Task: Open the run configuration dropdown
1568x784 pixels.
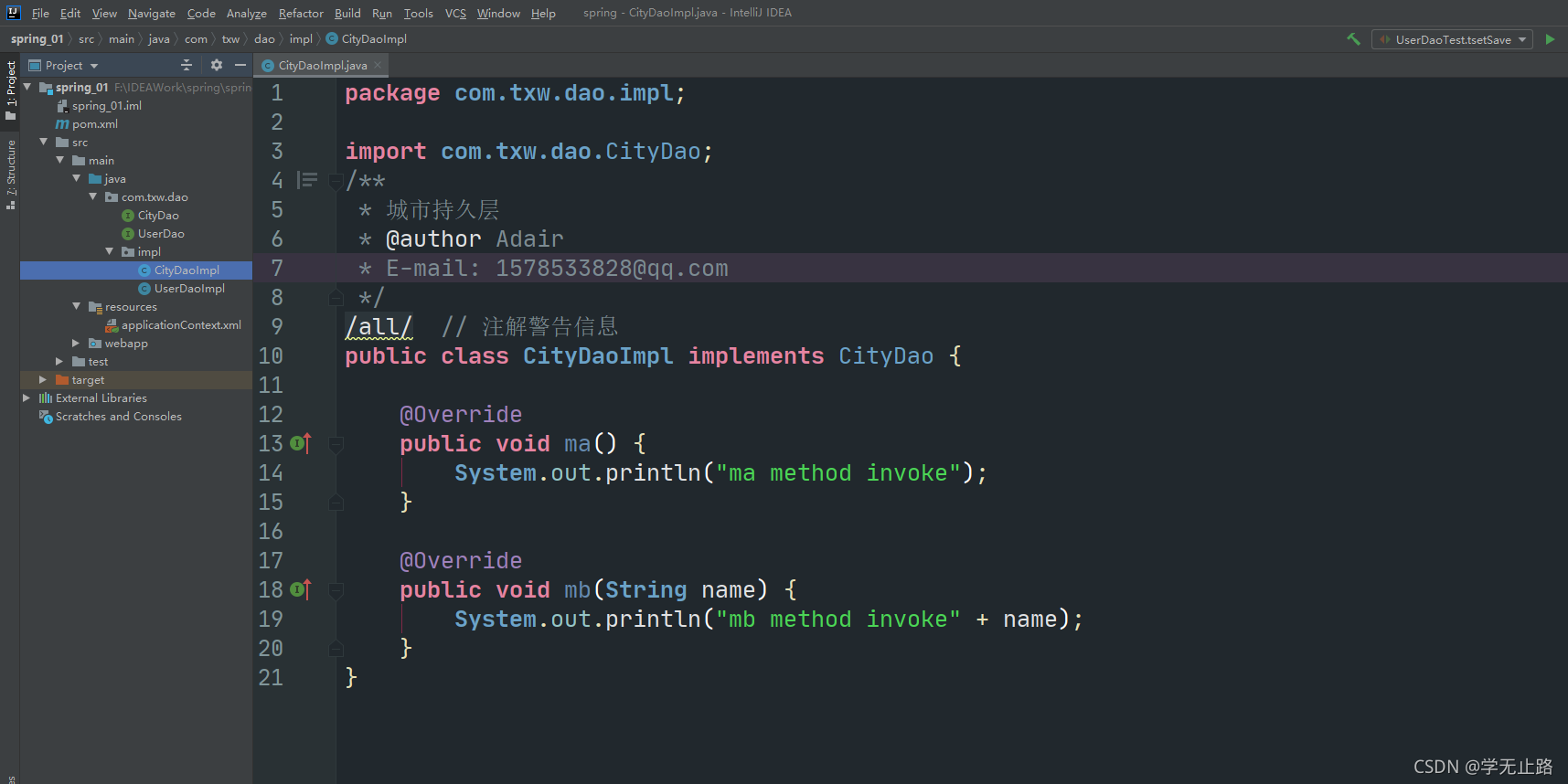Action: click(x=1452, y=39)
